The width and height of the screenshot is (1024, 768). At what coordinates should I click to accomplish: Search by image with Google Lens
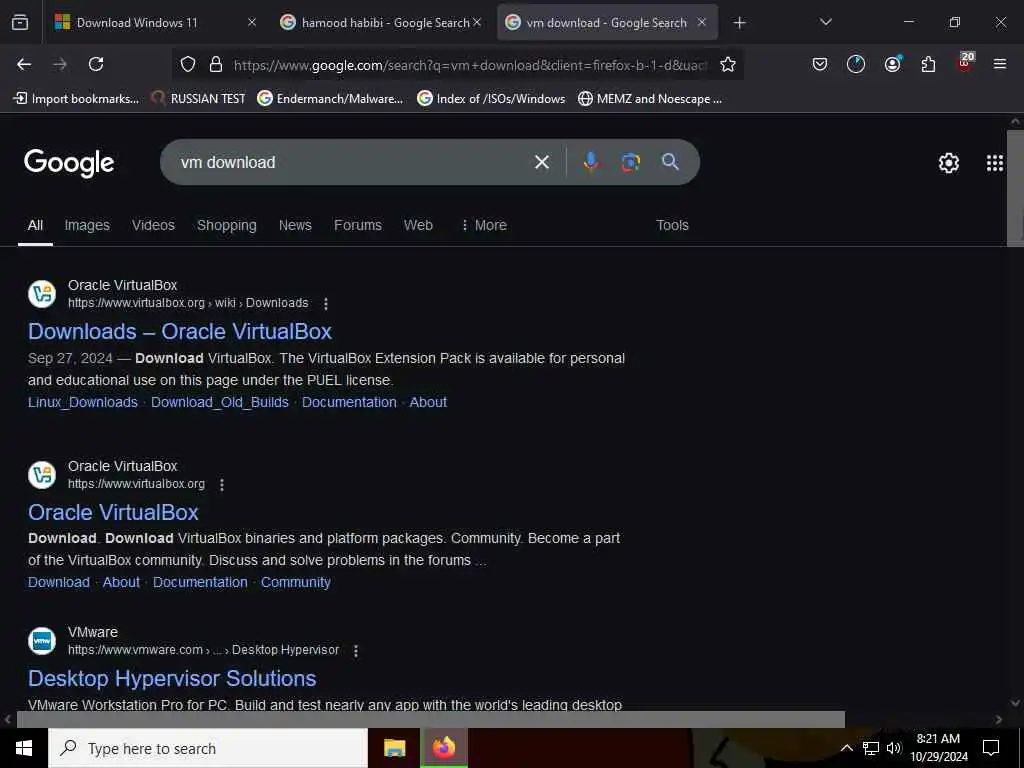point(630,162)
